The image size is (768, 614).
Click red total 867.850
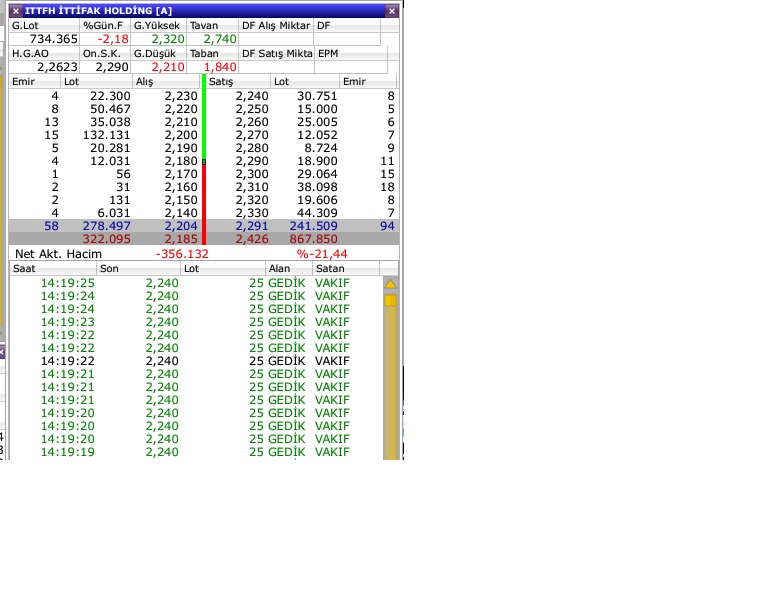pyautogui.click(x=313, y=239)
